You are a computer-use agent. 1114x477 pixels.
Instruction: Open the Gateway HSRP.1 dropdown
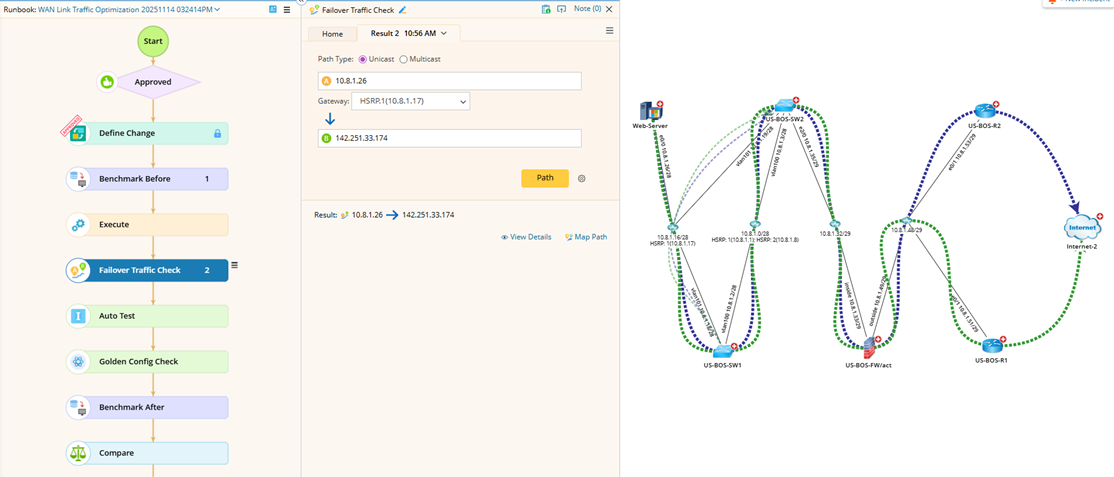[x=411, y=102]
